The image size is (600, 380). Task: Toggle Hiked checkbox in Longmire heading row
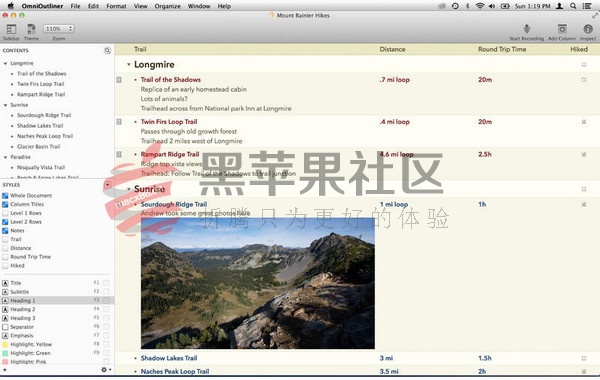(584, 64)
